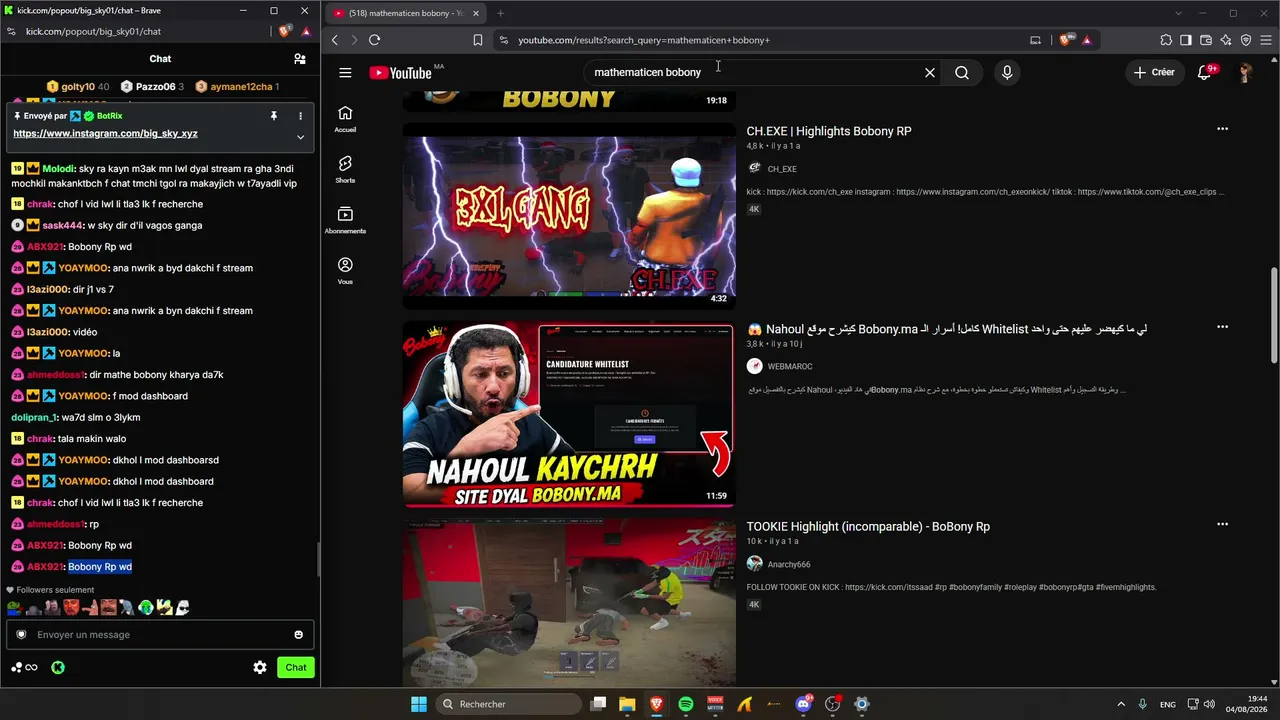Start voice search with the microphone
Viewport: 1280px width, 720px height.
pos(1007,72)
